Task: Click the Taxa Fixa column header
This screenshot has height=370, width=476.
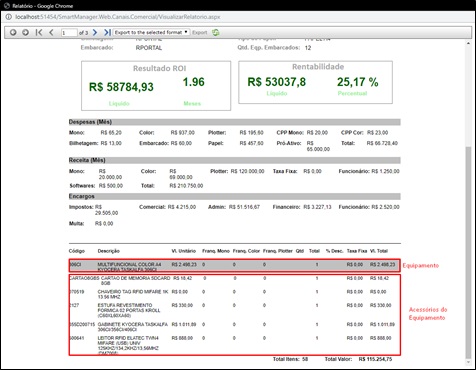Action: [x=357, y=251]
